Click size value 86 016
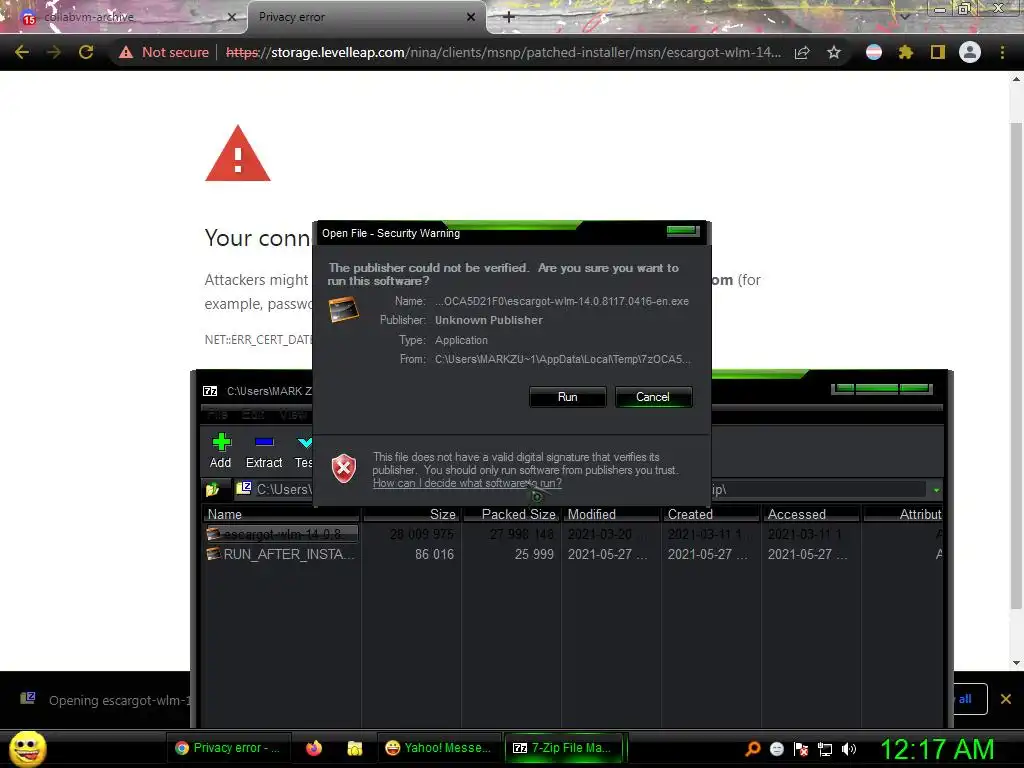The height and width of the screenshot is (768, 1024). [434, 554]
